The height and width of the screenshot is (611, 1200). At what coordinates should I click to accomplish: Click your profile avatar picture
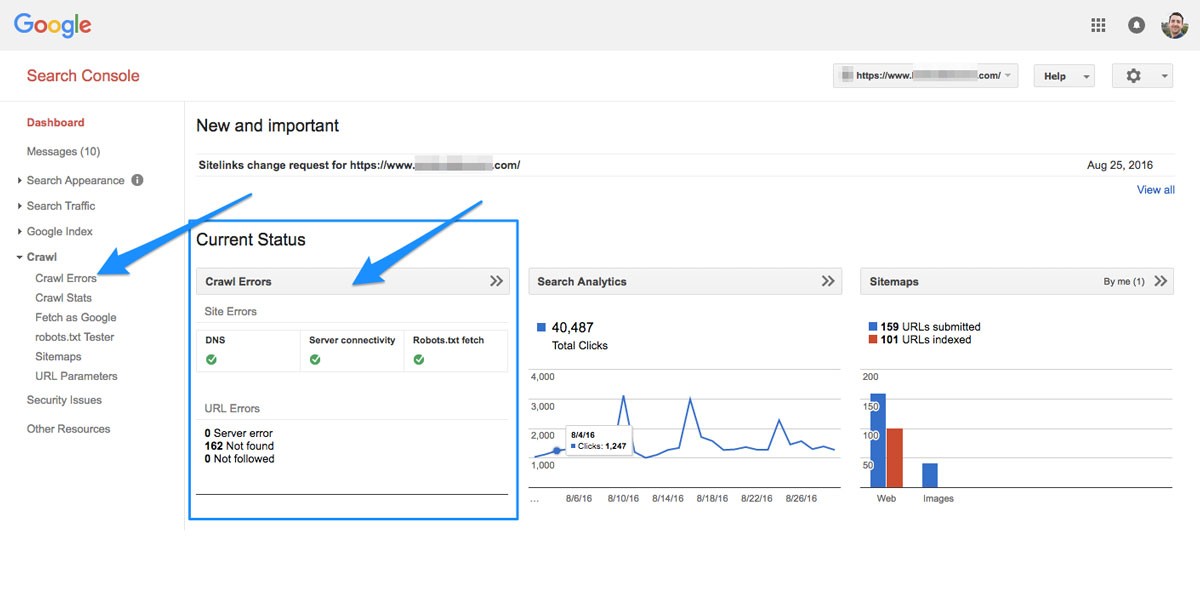[1175, 25]
